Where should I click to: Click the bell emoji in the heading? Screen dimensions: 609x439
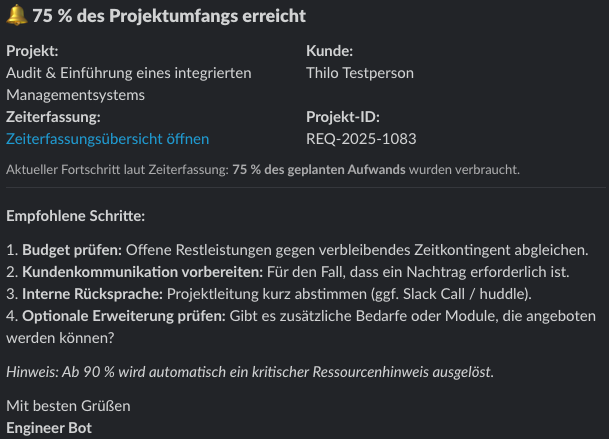tap(17, 15)
